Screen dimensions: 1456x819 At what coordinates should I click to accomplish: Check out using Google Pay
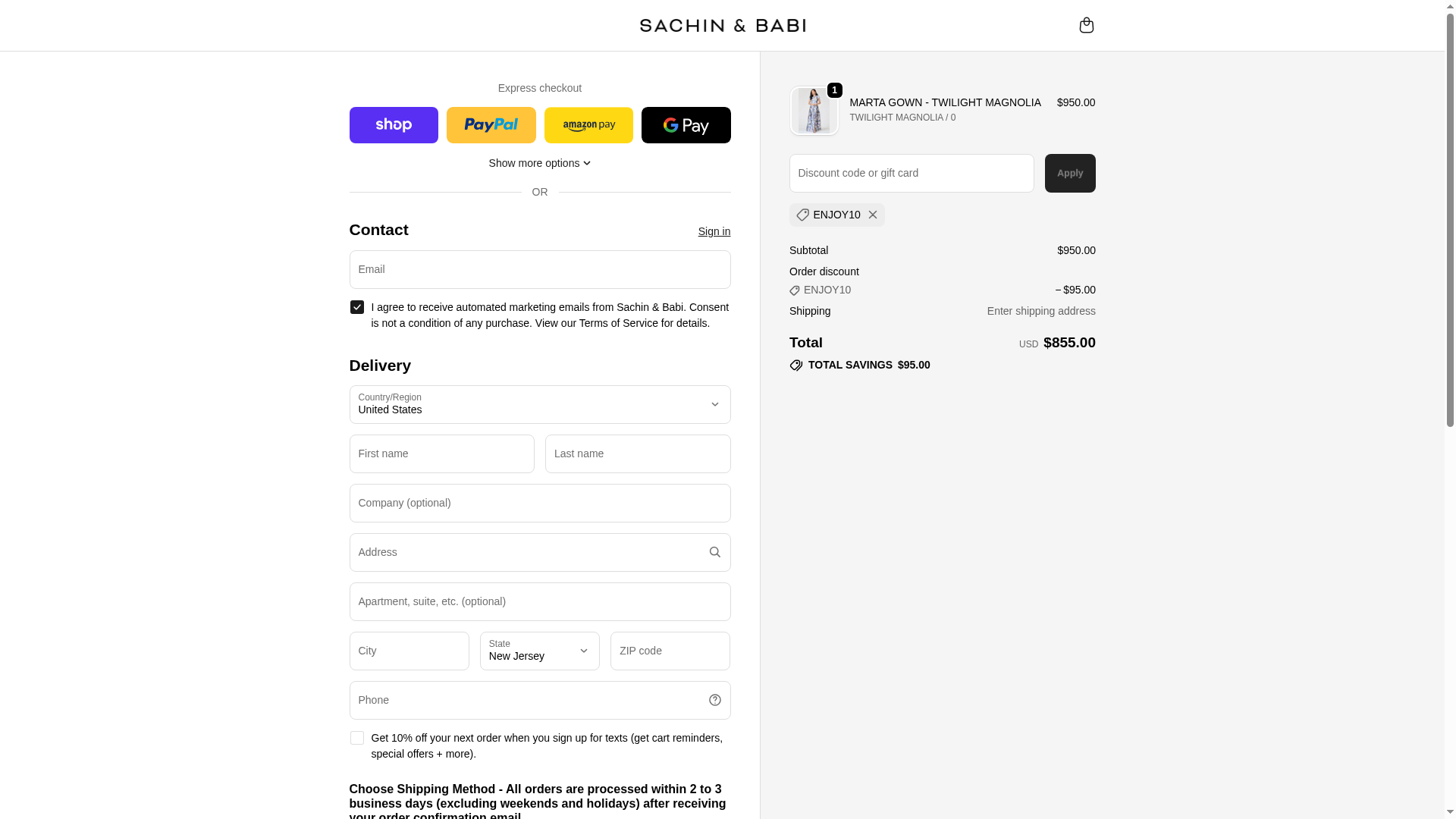686,125
